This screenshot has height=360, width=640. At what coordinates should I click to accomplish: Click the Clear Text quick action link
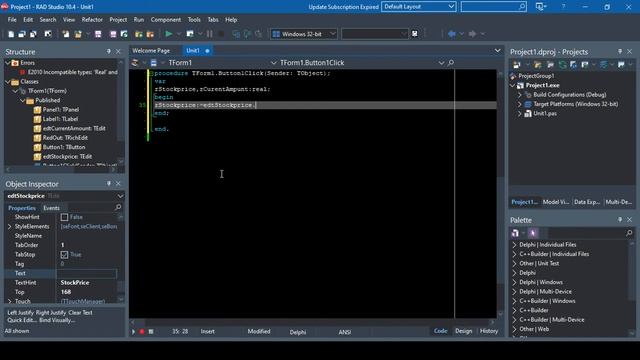point(80,313)
